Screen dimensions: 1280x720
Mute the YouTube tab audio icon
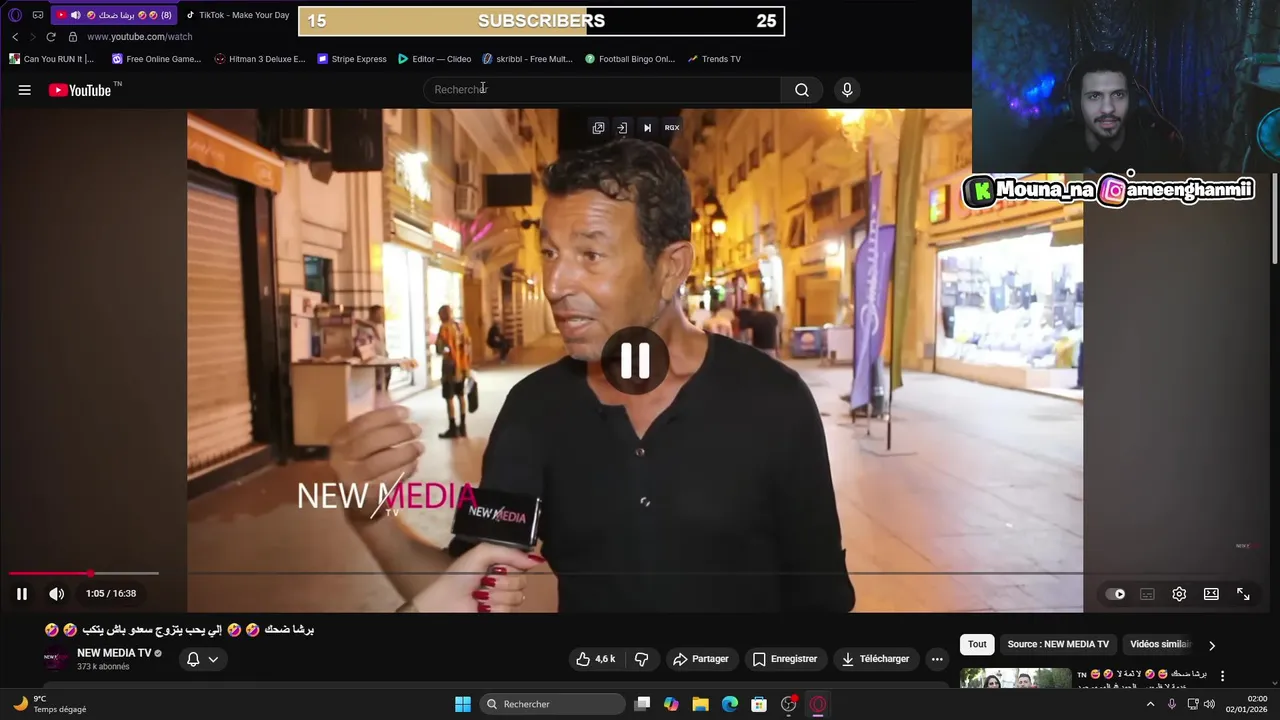[75, 15]
